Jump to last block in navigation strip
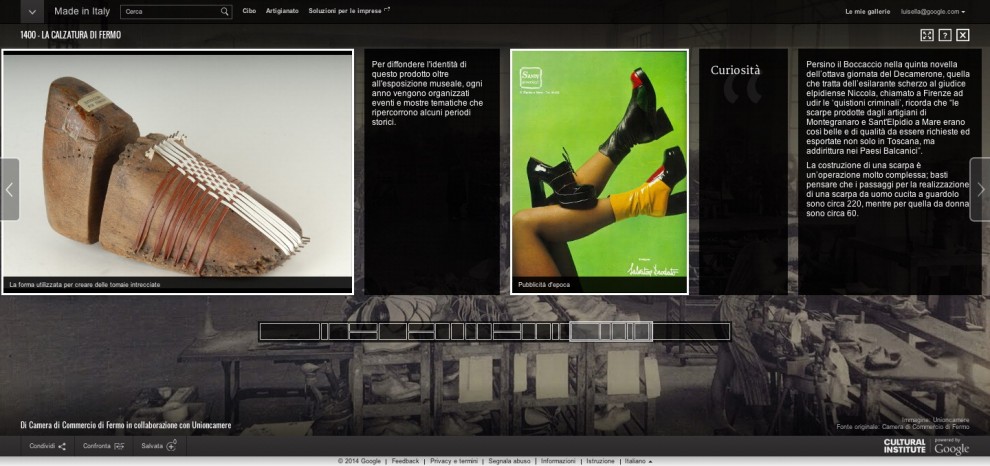This screenshot has height=466, width=990. coord(691,332)
